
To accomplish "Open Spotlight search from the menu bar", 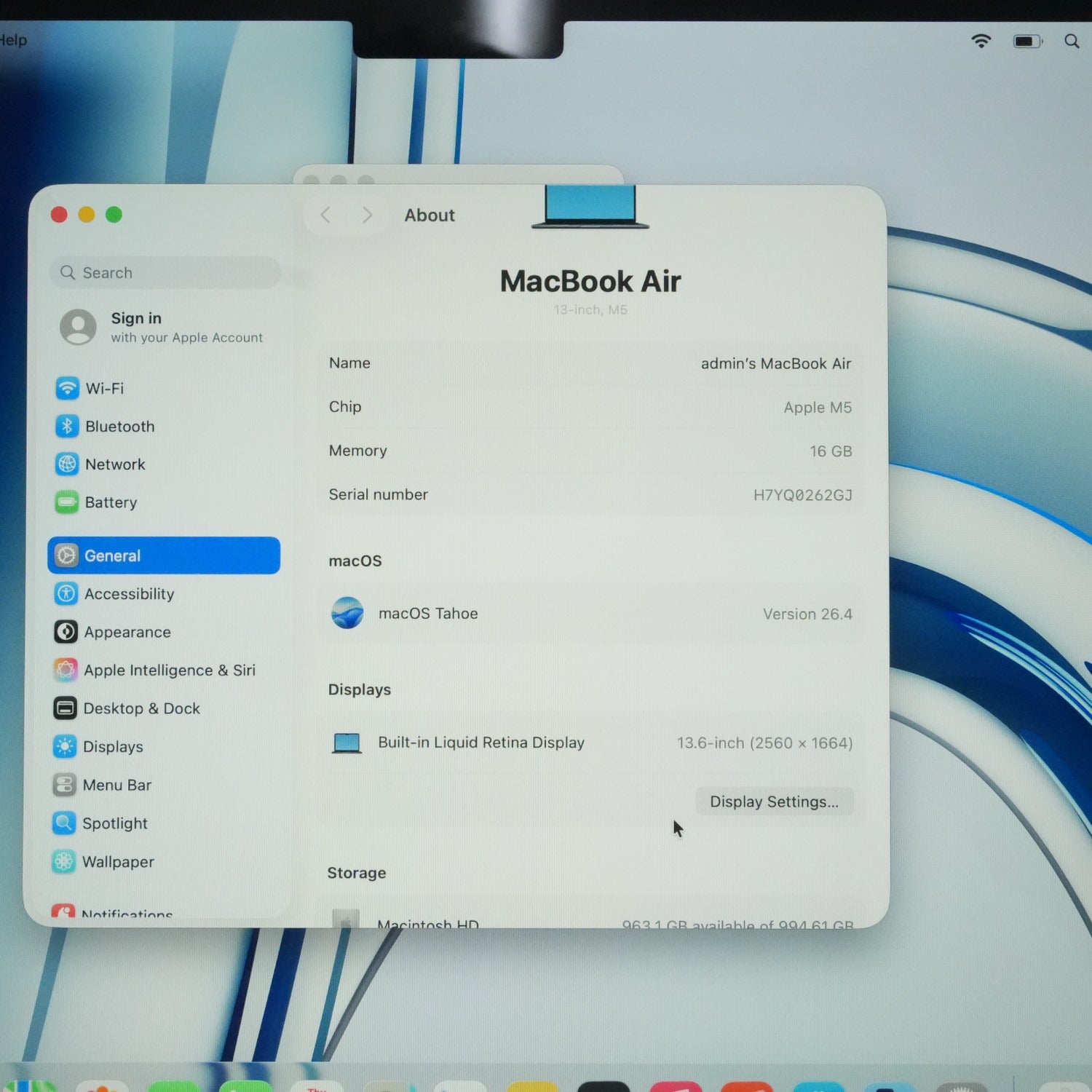I will (x=1072, y=41).
